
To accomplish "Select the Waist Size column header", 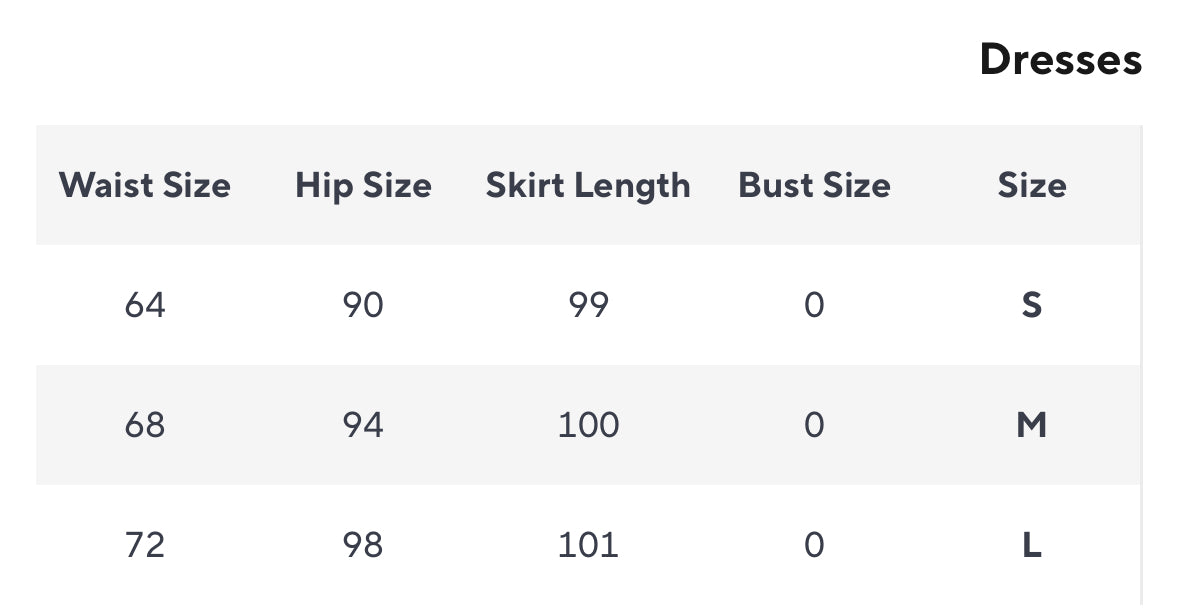I will 145,185.
